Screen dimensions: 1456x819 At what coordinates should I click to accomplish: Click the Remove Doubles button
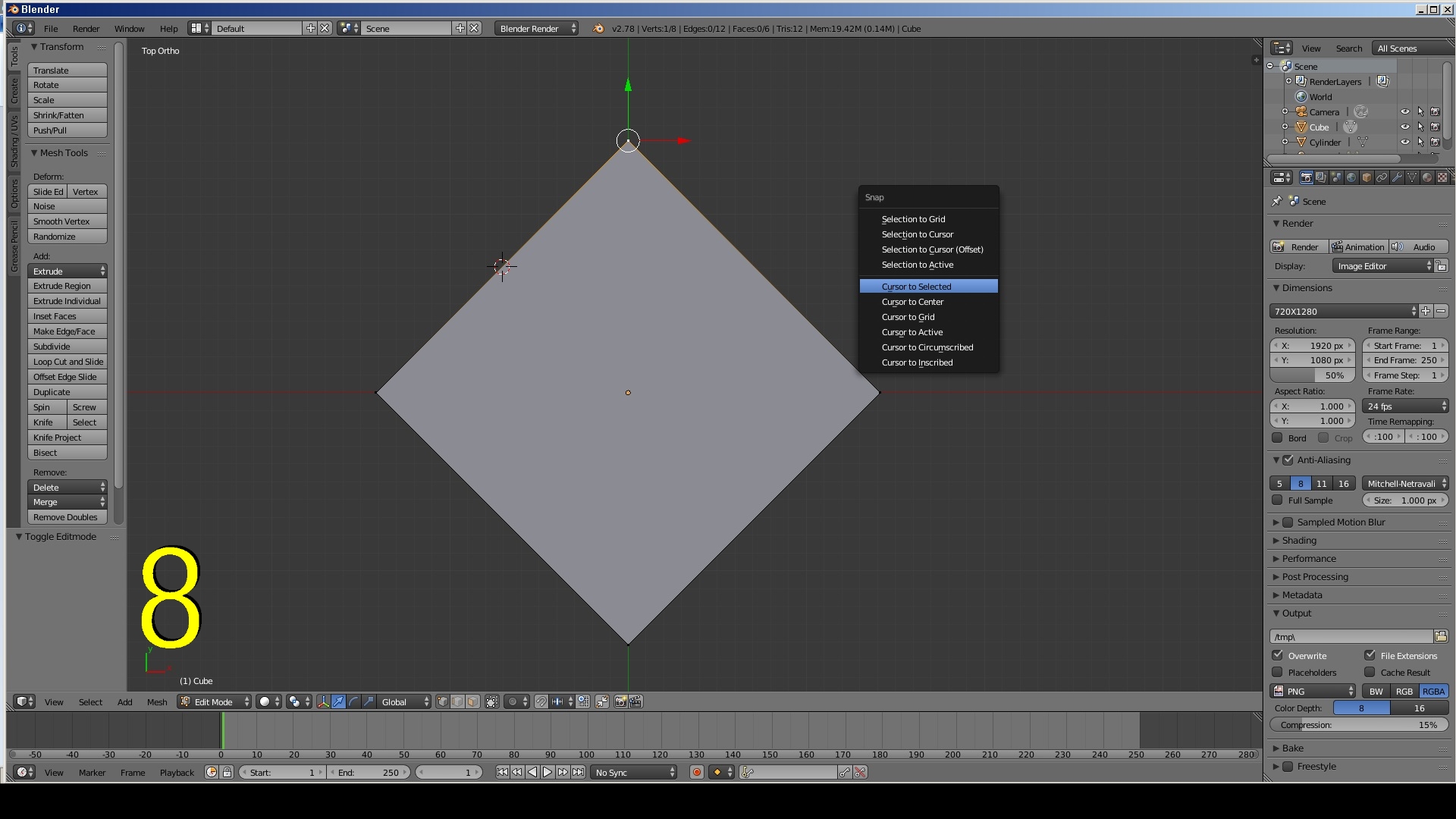[67, 517]
